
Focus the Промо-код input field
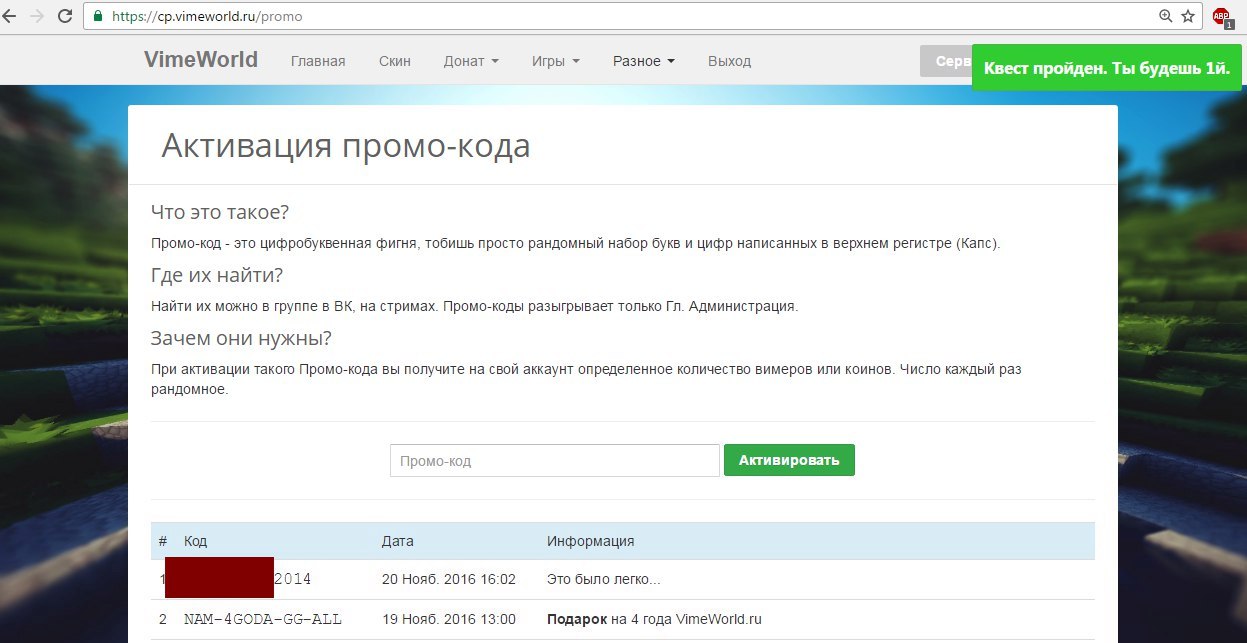pyautogui.click(x=555, y=461)
